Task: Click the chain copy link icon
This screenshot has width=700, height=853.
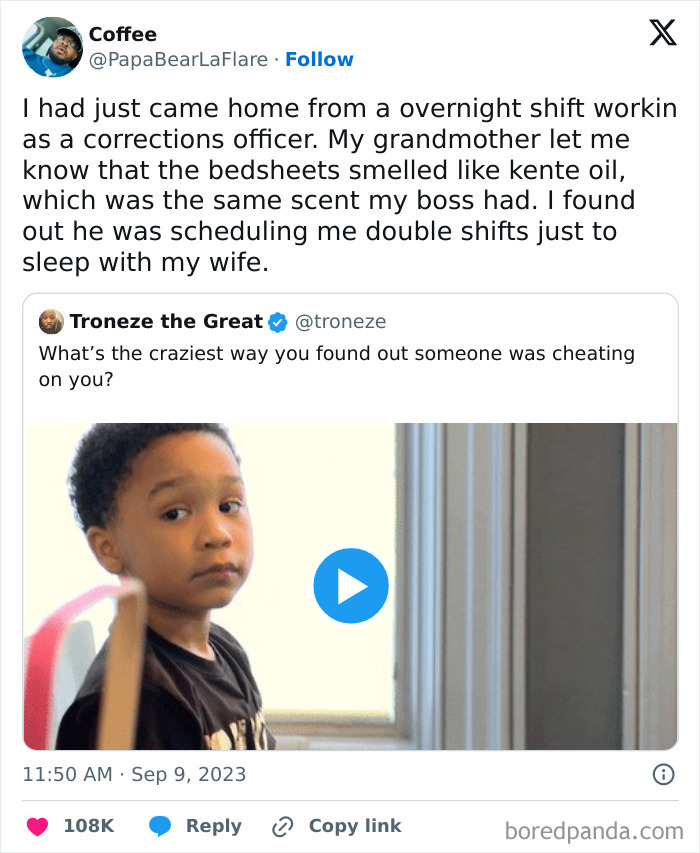Action: (x=283, y=826)
